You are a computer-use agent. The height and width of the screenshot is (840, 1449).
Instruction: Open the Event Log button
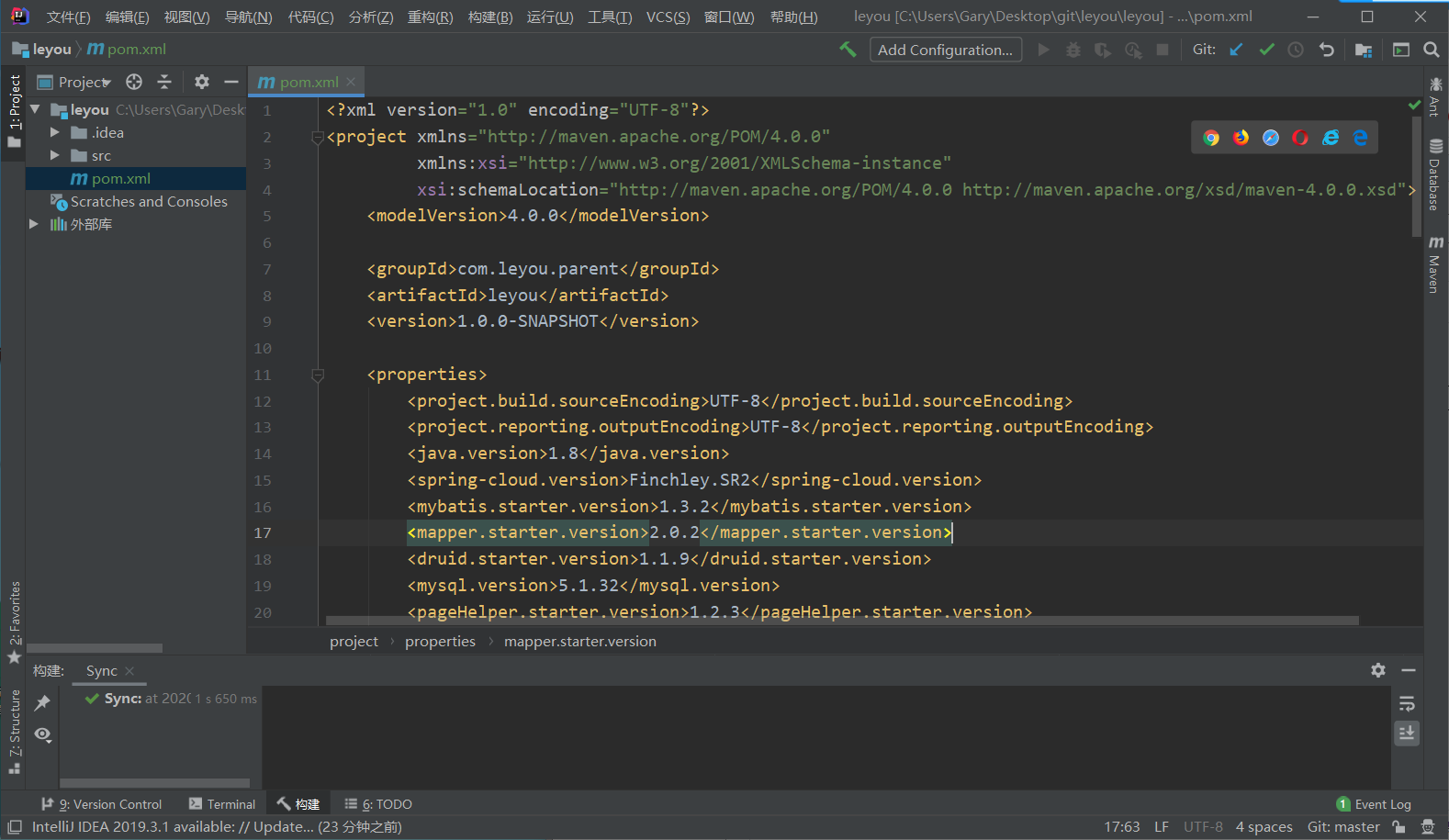pos(1374,804)
